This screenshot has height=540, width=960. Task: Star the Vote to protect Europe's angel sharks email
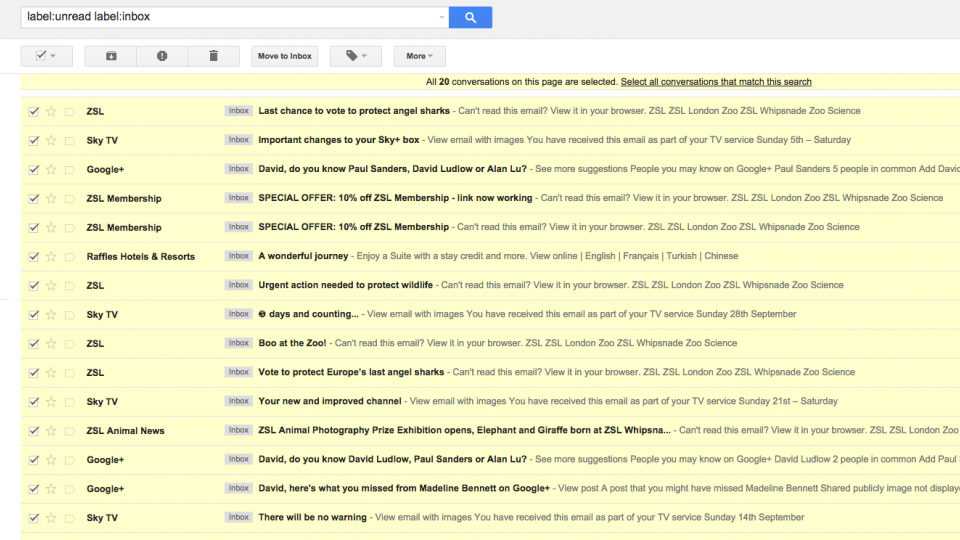click(x=51, y=372)
